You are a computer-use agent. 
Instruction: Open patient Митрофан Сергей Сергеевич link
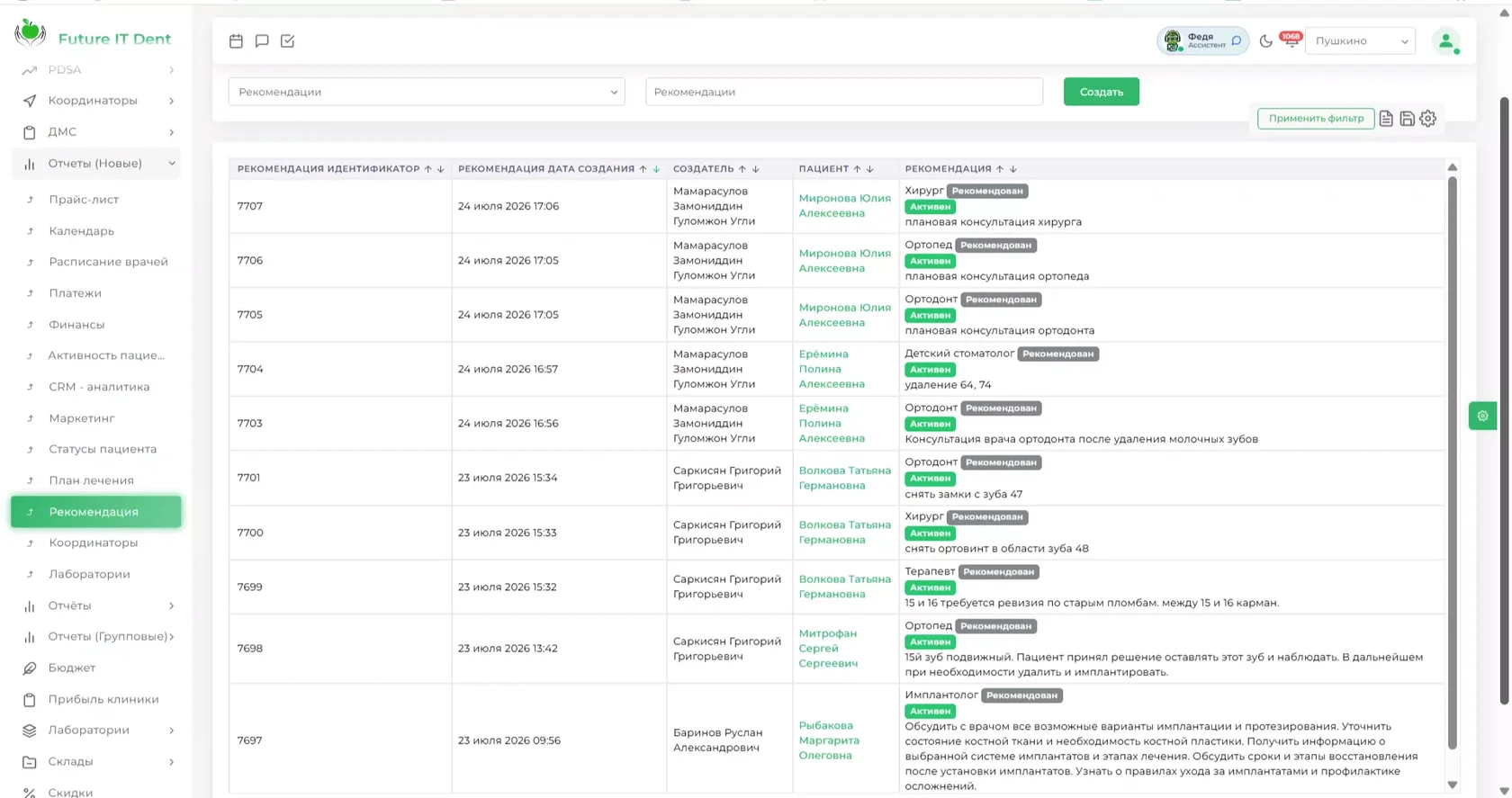click(828, 649)
